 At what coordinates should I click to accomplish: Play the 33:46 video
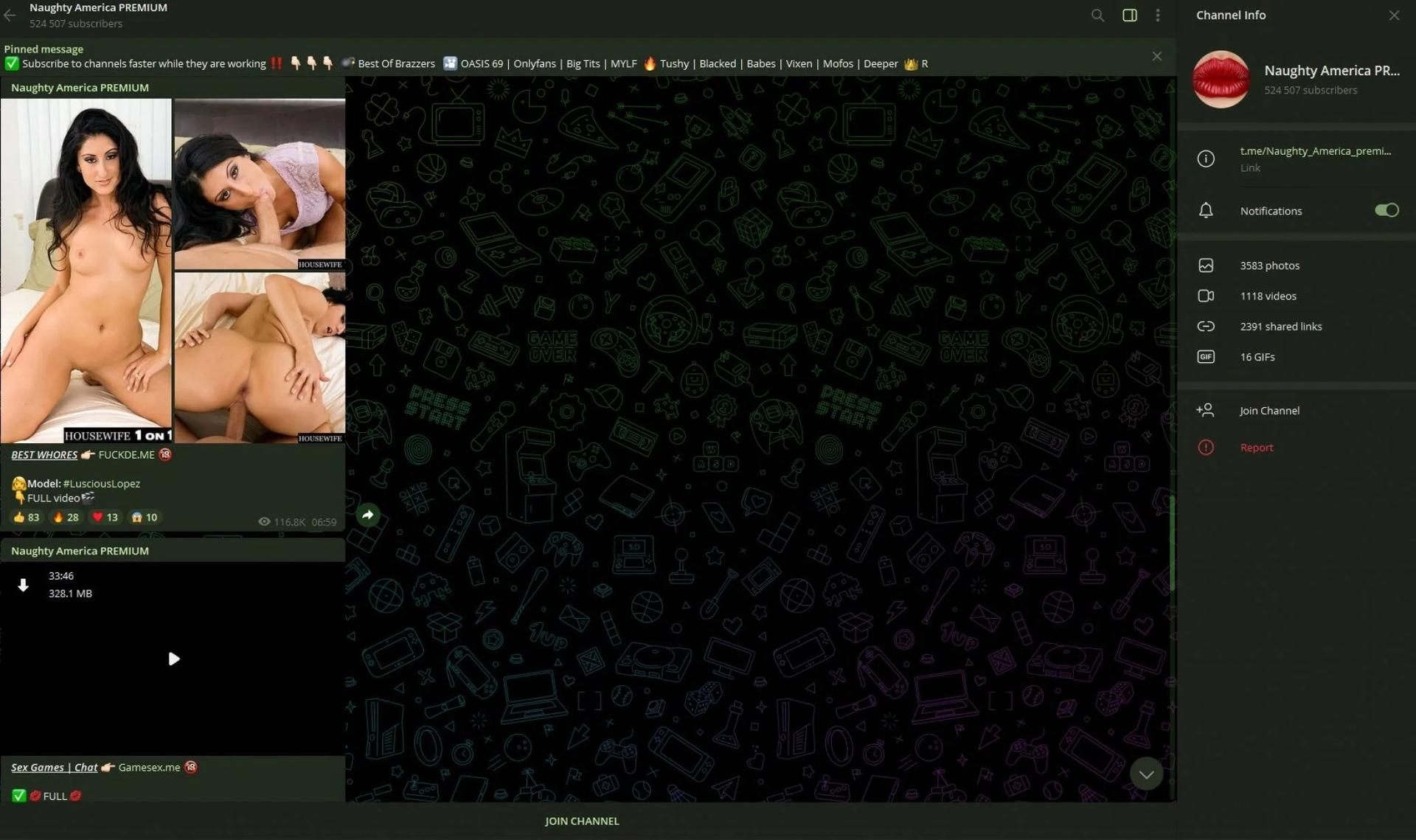173,659
